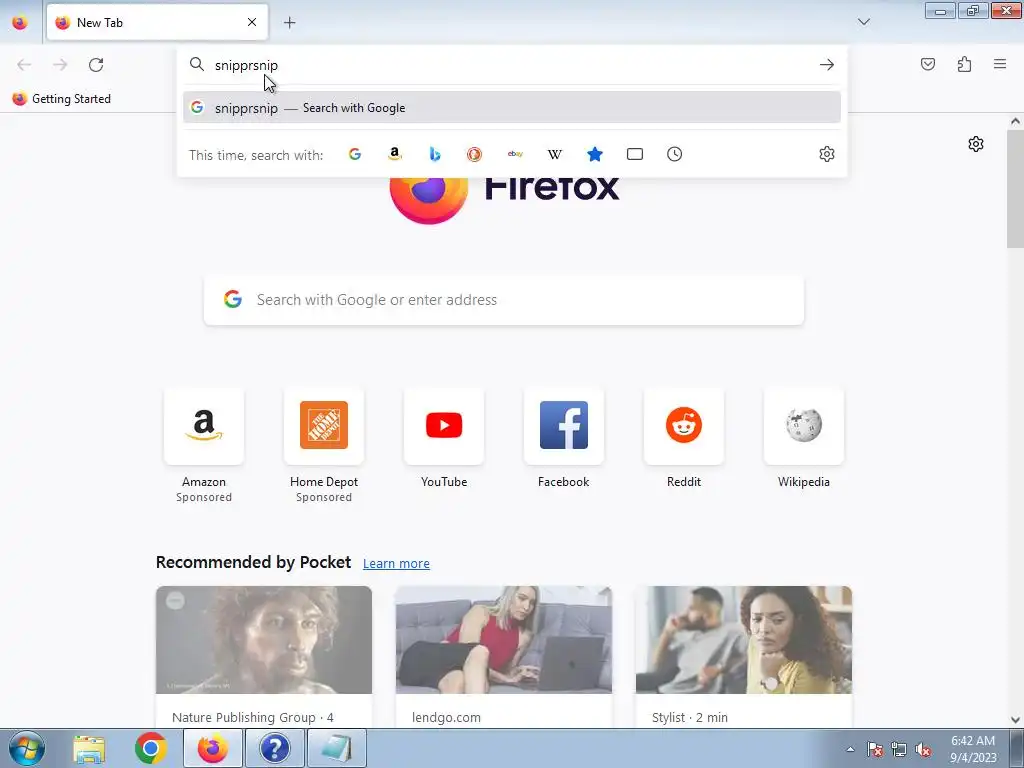Show hidden system tray icons
This screenshot has width=1024, height=768.
pyautogui.click(x=850, y=749)
